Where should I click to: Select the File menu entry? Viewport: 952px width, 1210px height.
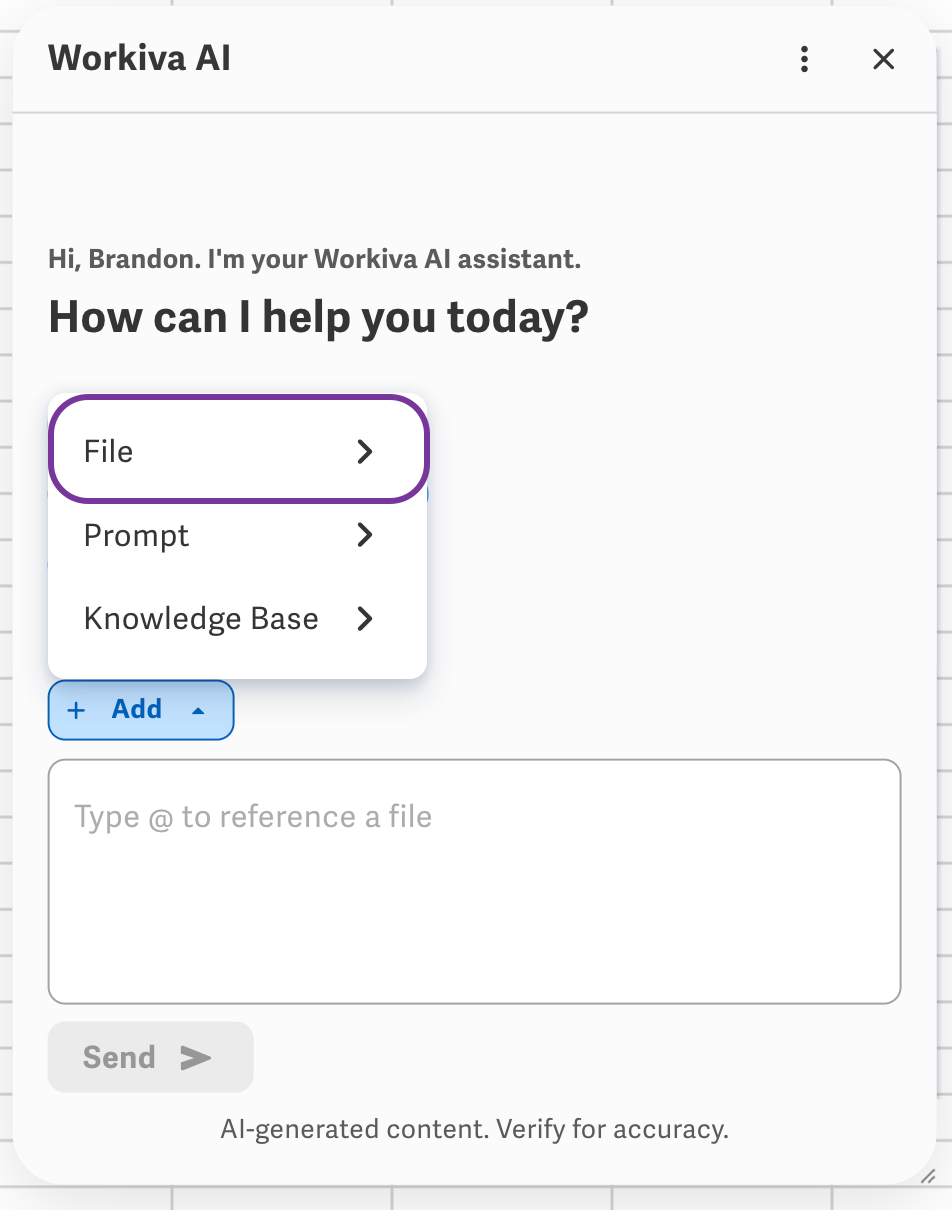coord(238,451)
